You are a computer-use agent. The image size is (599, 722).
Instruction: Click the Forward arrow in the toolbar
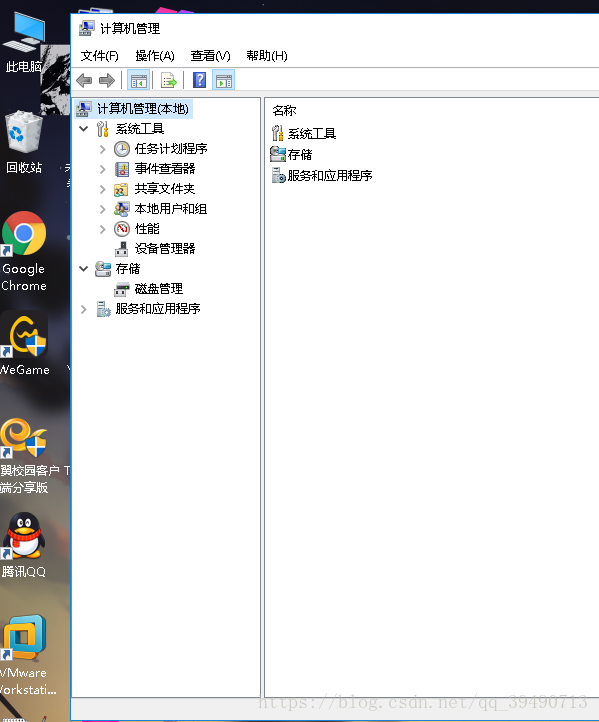pyautogui.click(x=107, y=81)
